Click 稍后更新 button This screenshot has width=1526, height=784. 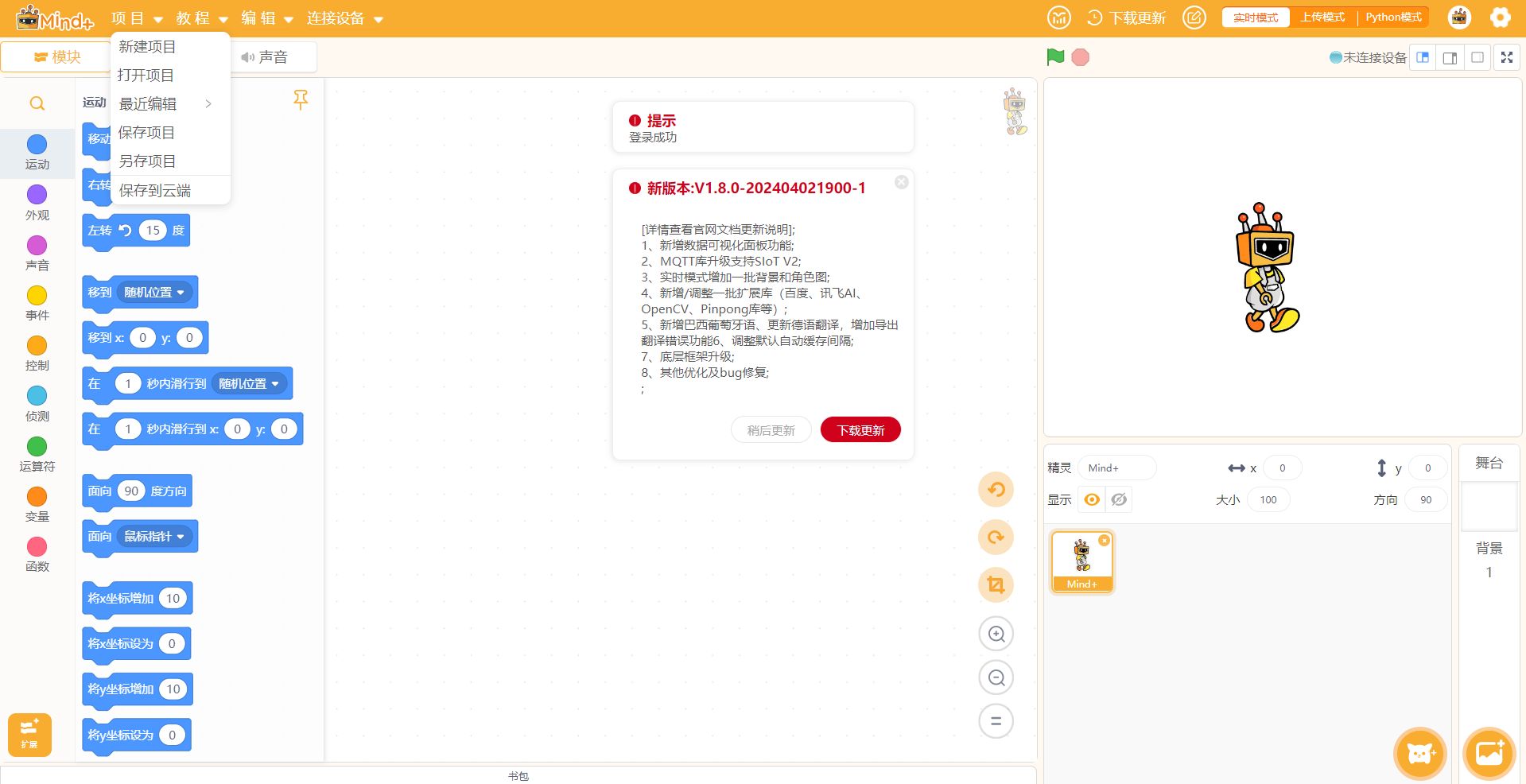click(x=771, y=430)
